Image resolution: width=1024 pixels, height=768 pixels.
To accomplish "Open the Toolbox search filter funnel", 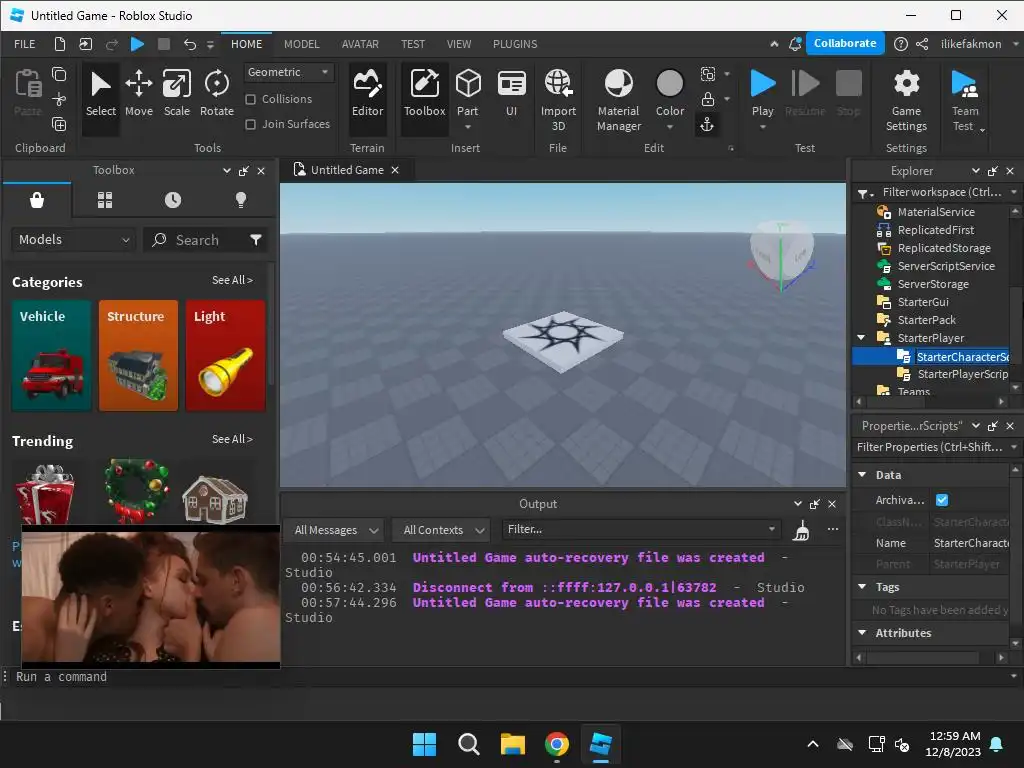I will click(x=256, y=240).
